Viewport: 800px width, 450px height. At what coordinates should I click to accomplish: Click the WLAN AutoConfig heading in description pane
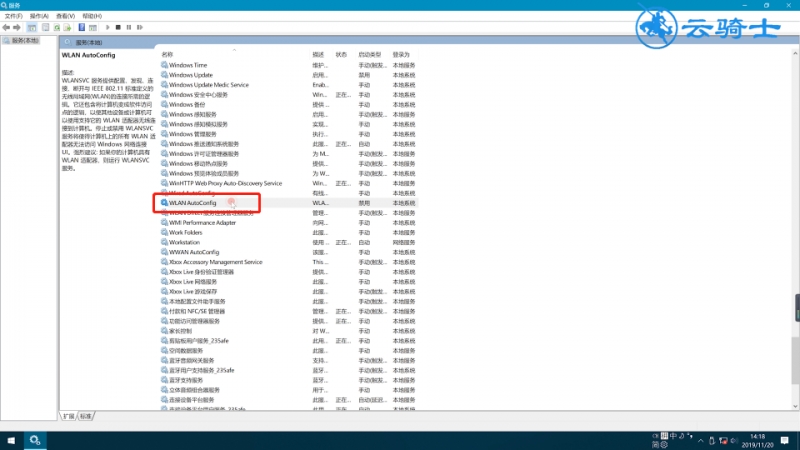click(89, 55)
